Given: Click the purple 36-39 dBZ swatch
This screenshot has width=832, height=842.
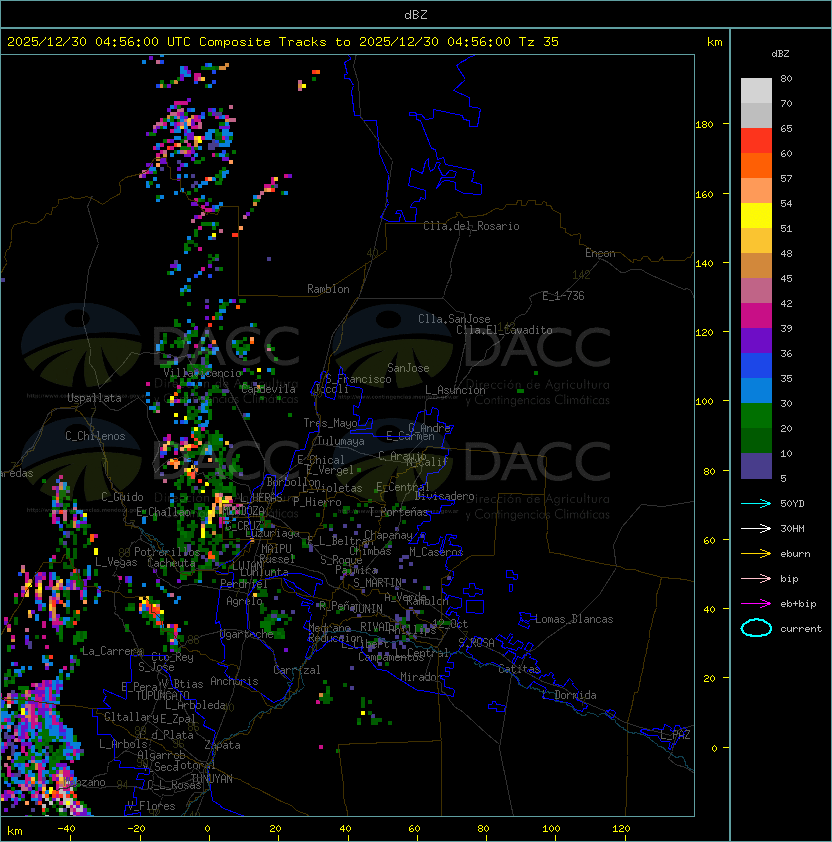Looking at the screenshot, I should click(756, 340).
